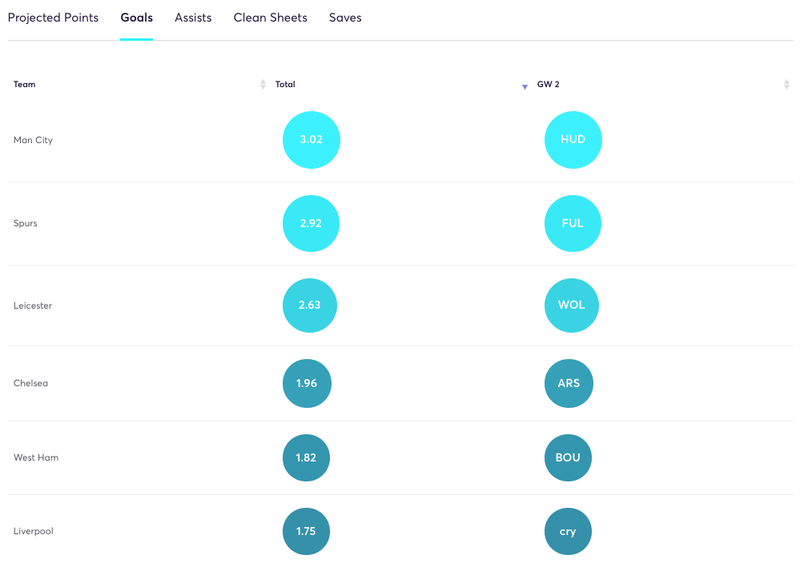This screenshot has width=800, height=563.
Task: Click the cry fixture bubble
Action: 568,531
